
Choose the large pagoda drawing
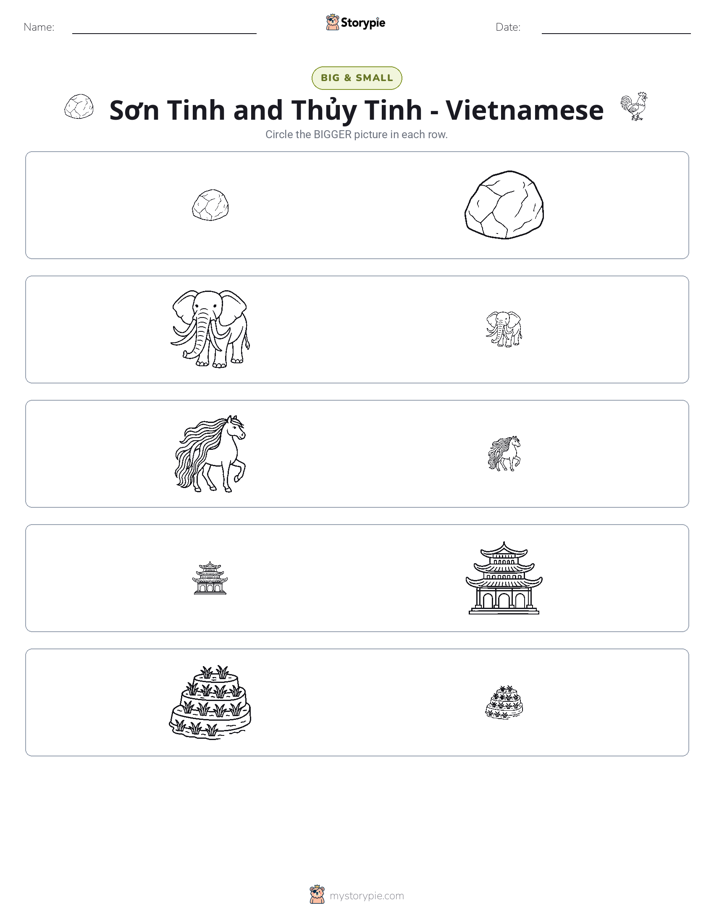pos(504,578)
